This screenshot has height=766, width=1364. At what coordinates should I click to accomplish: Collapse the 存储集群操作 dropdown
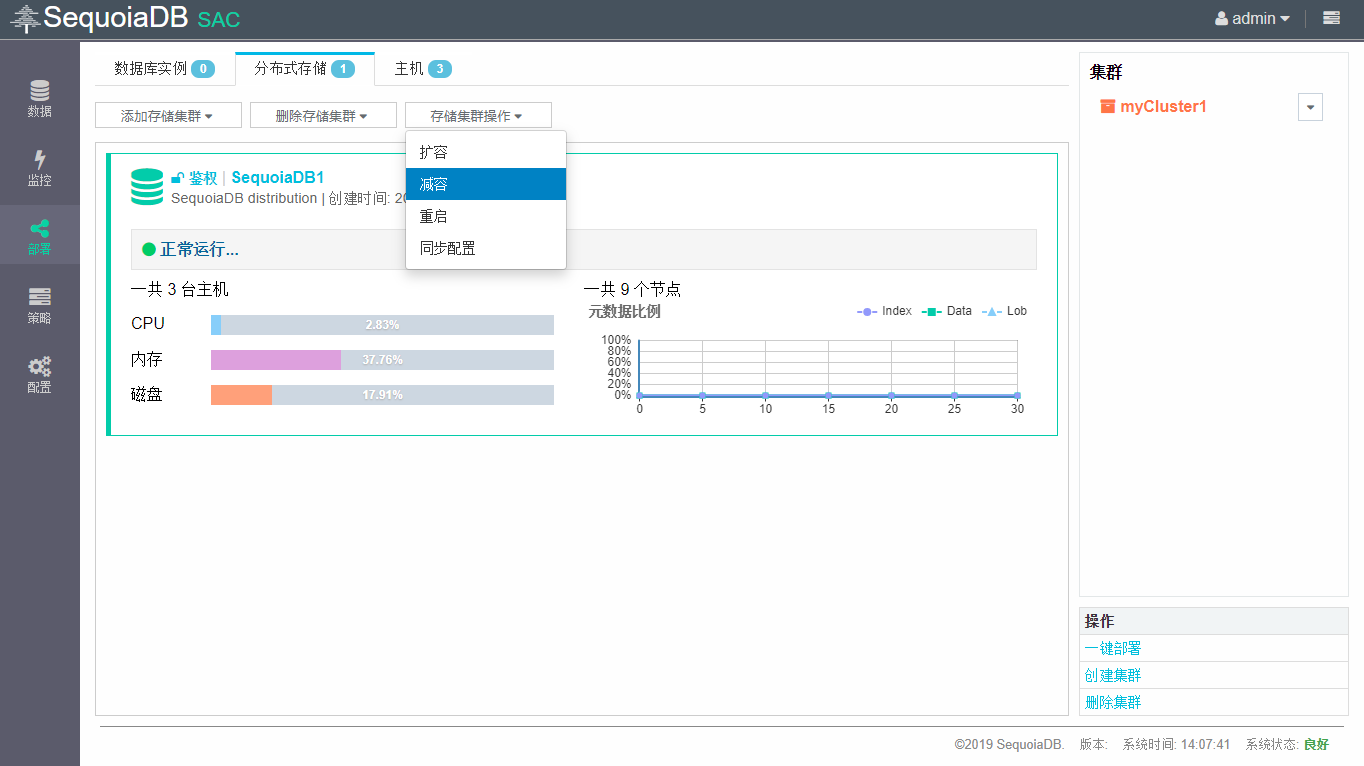tap(478, 116)
